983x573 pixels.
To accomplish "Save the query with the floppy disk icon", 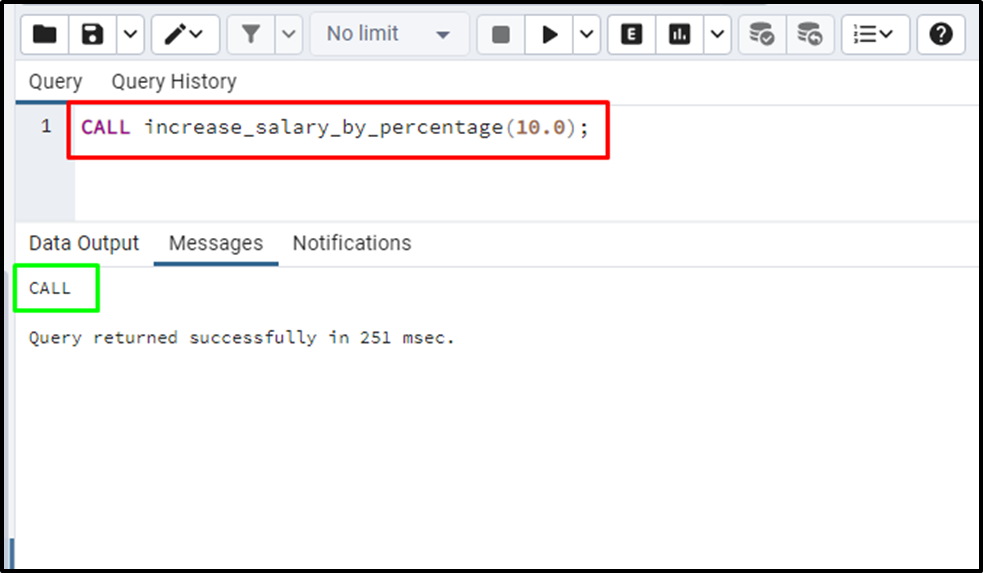I will [93, 34].
